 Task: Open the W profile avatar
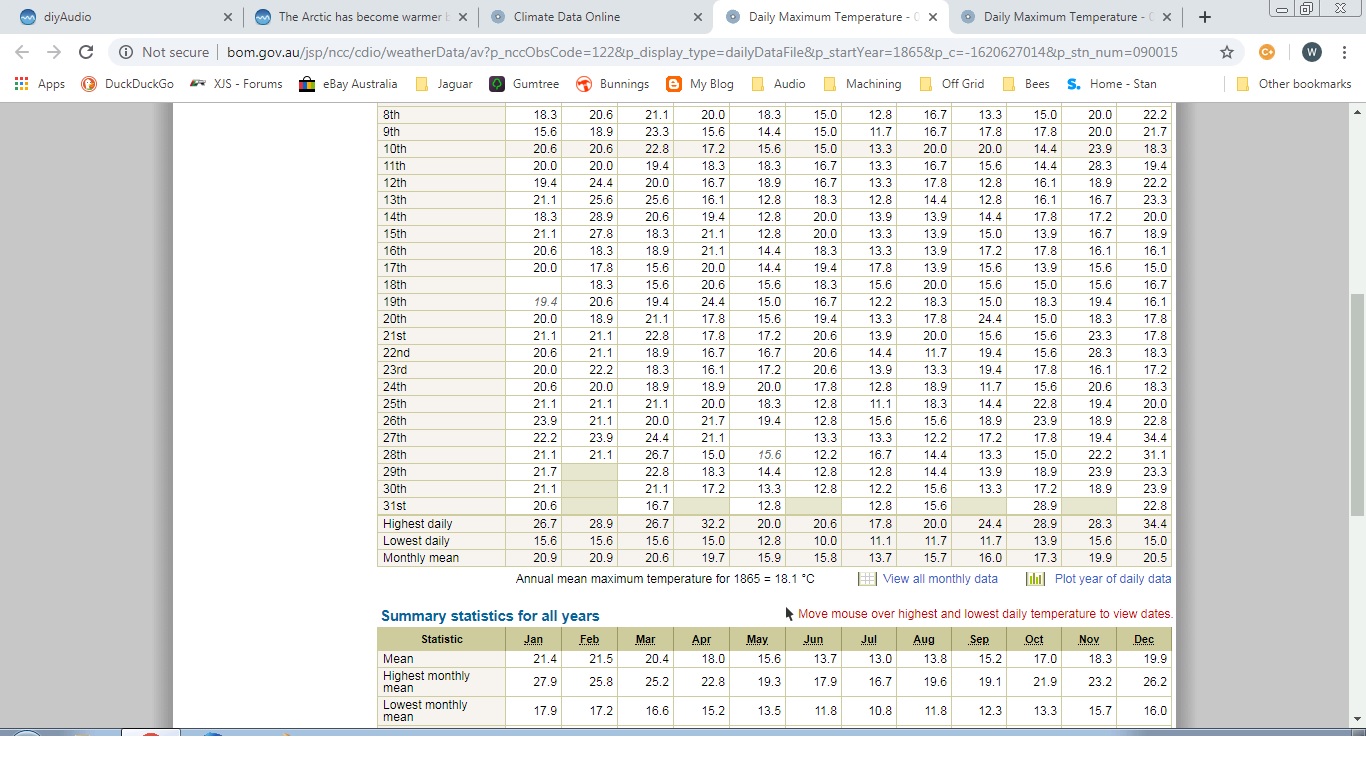coord(1311,52)
